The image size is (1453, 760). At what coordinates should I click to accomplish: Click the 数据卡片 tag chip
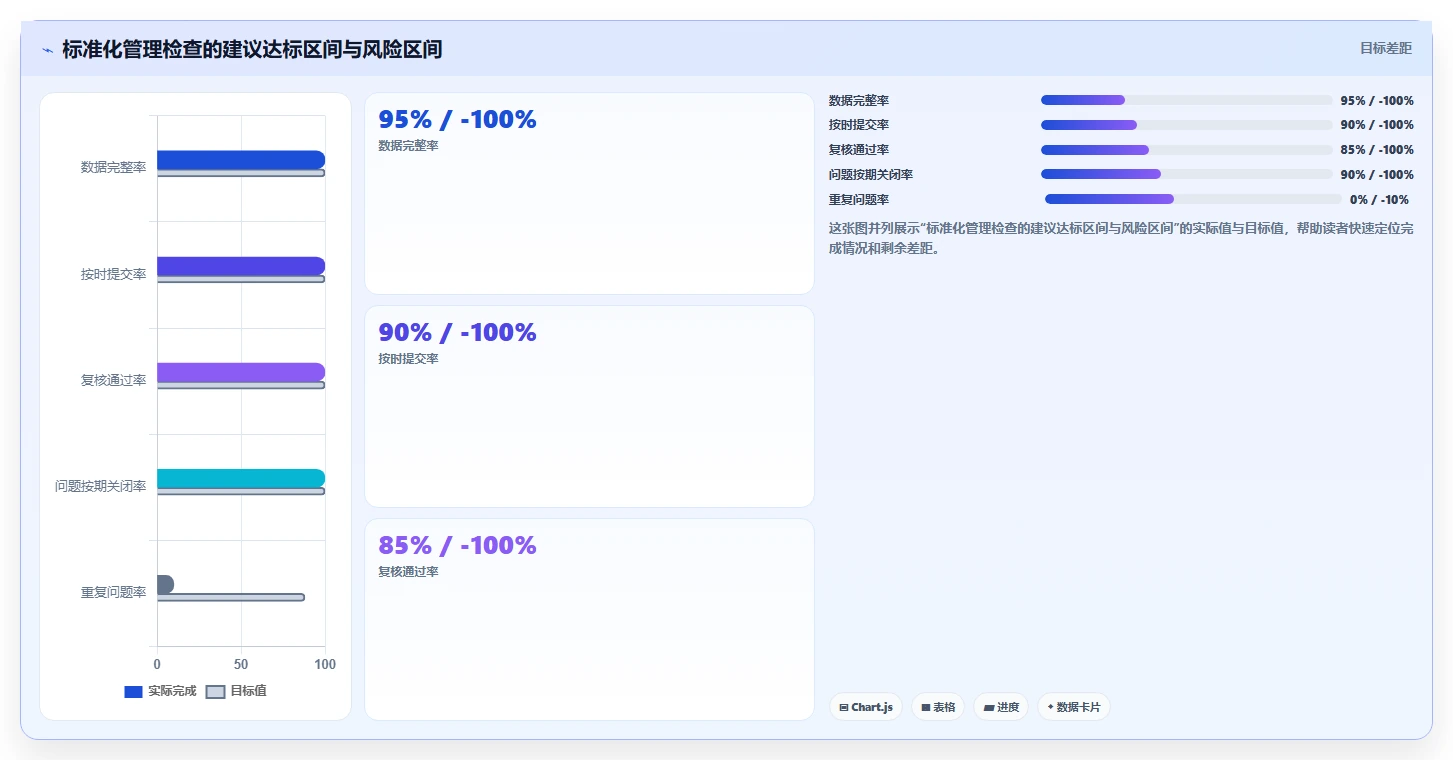tap(1074, 707)
